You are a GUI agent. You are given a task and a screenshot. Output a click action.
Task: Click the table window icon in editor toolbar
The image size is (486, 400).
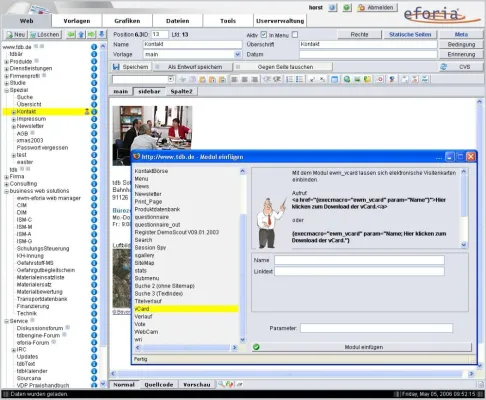(x=334, y=79)
